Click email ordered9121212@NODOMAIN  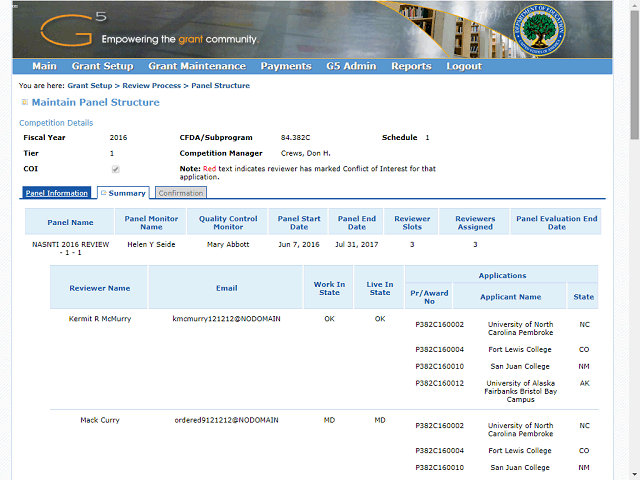(x=227, y=420)
